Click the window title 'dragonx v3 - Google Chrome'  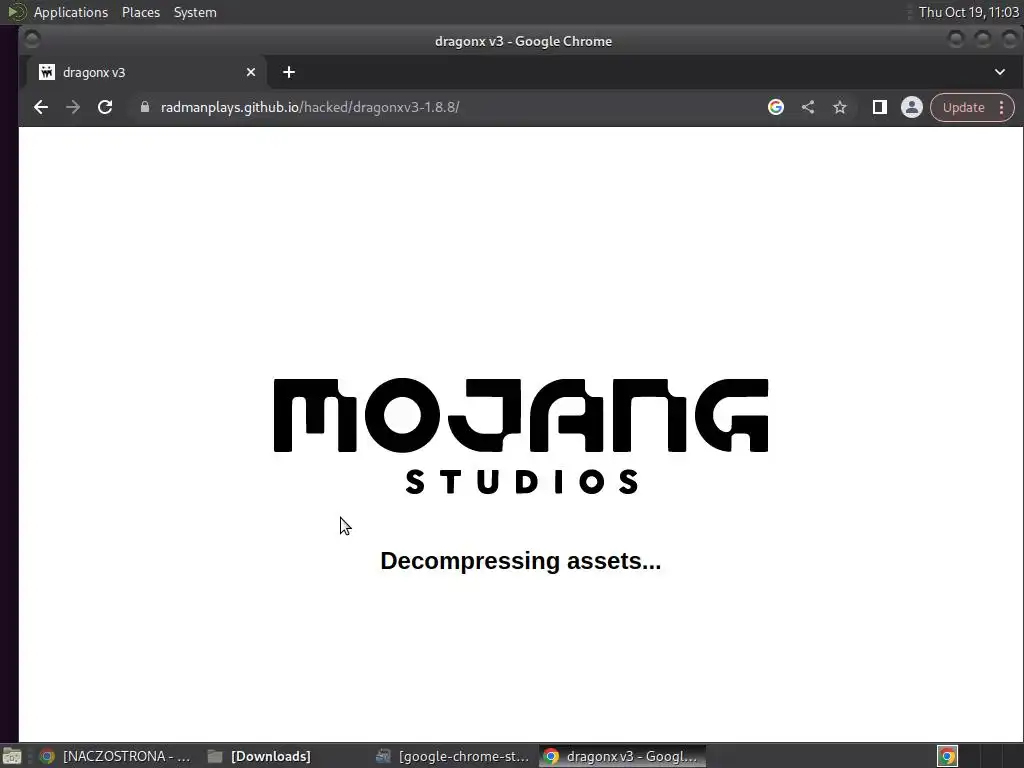click(x=523, y=41)
